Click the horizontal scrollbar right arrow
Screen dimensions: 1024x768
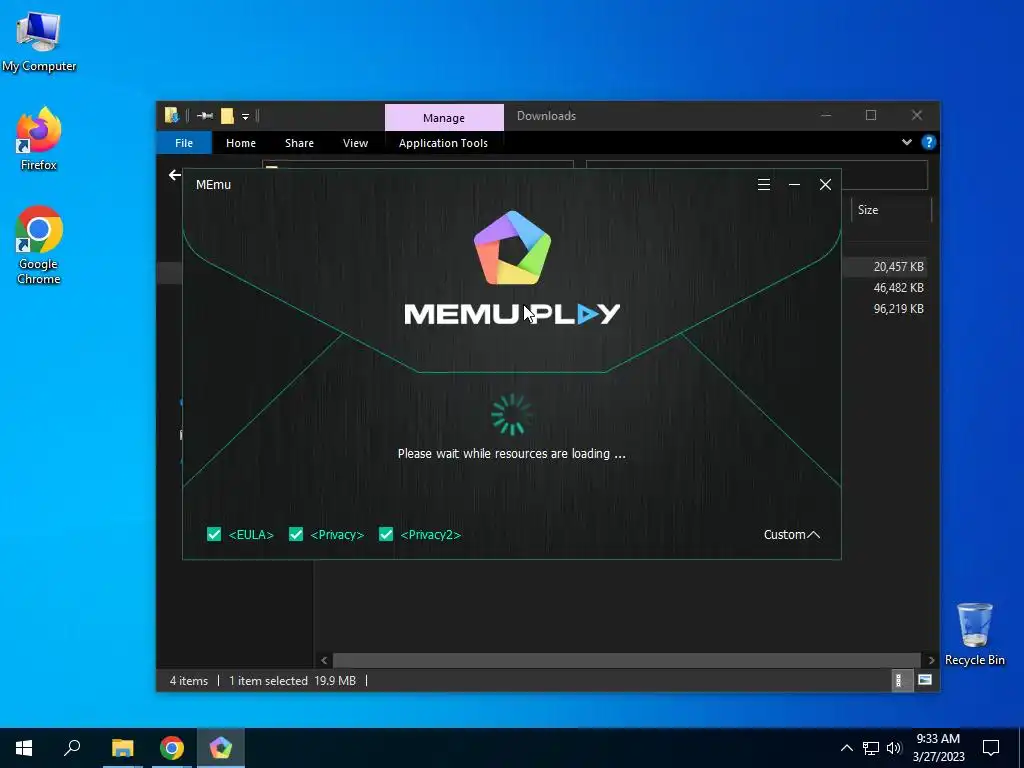tap(931, 660)
